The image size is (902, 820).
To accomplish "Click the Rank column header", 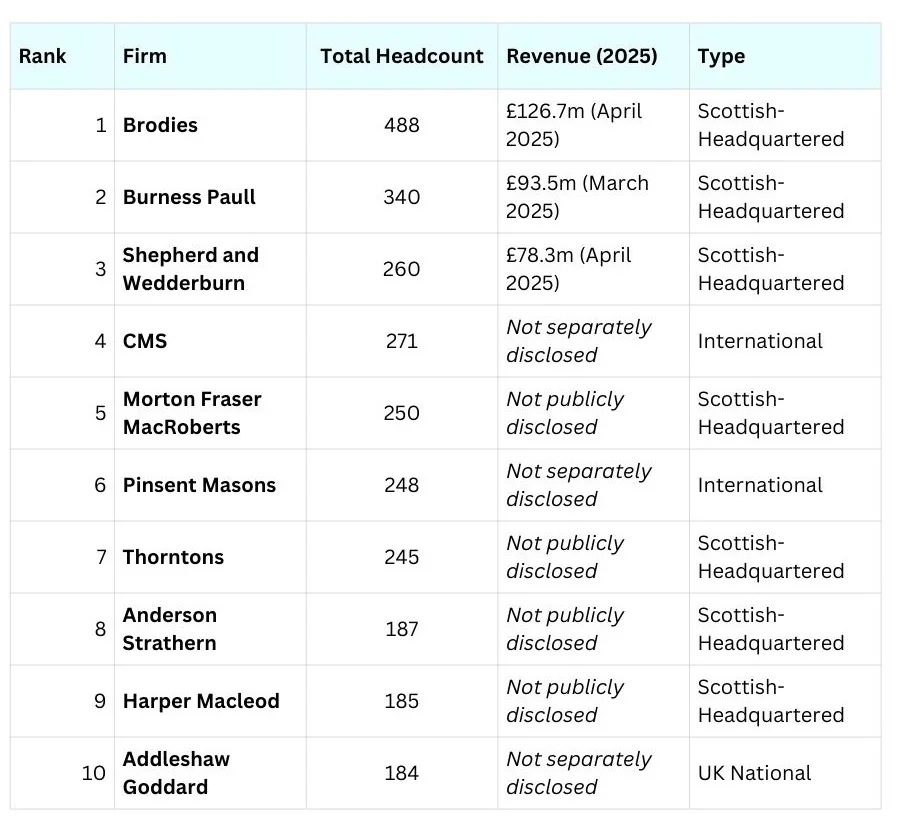I will coord(43,56).
